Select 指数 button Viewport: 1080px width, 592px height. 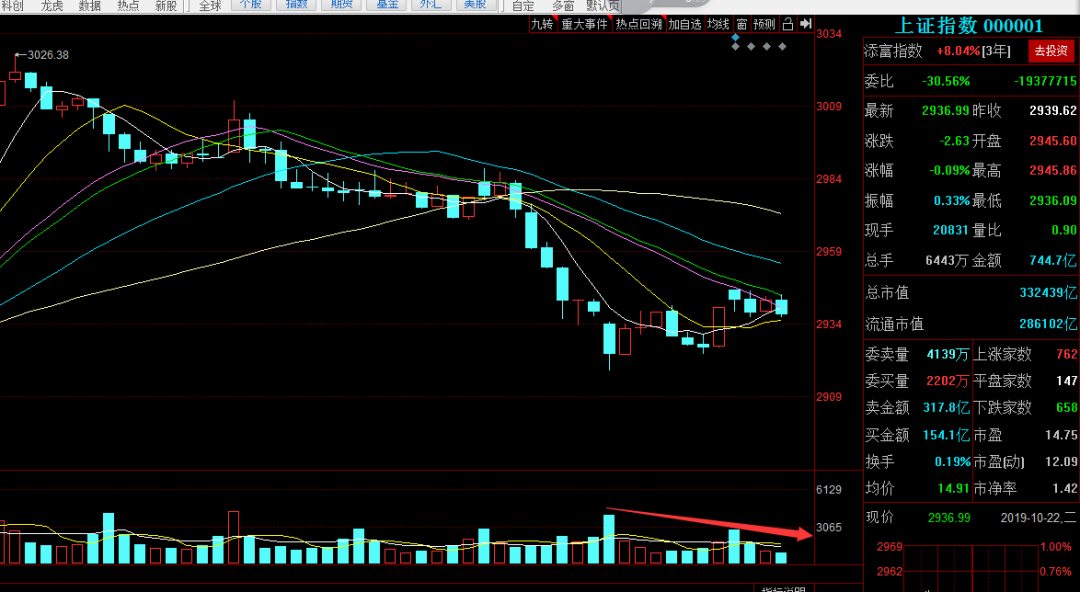pos(296,5)
